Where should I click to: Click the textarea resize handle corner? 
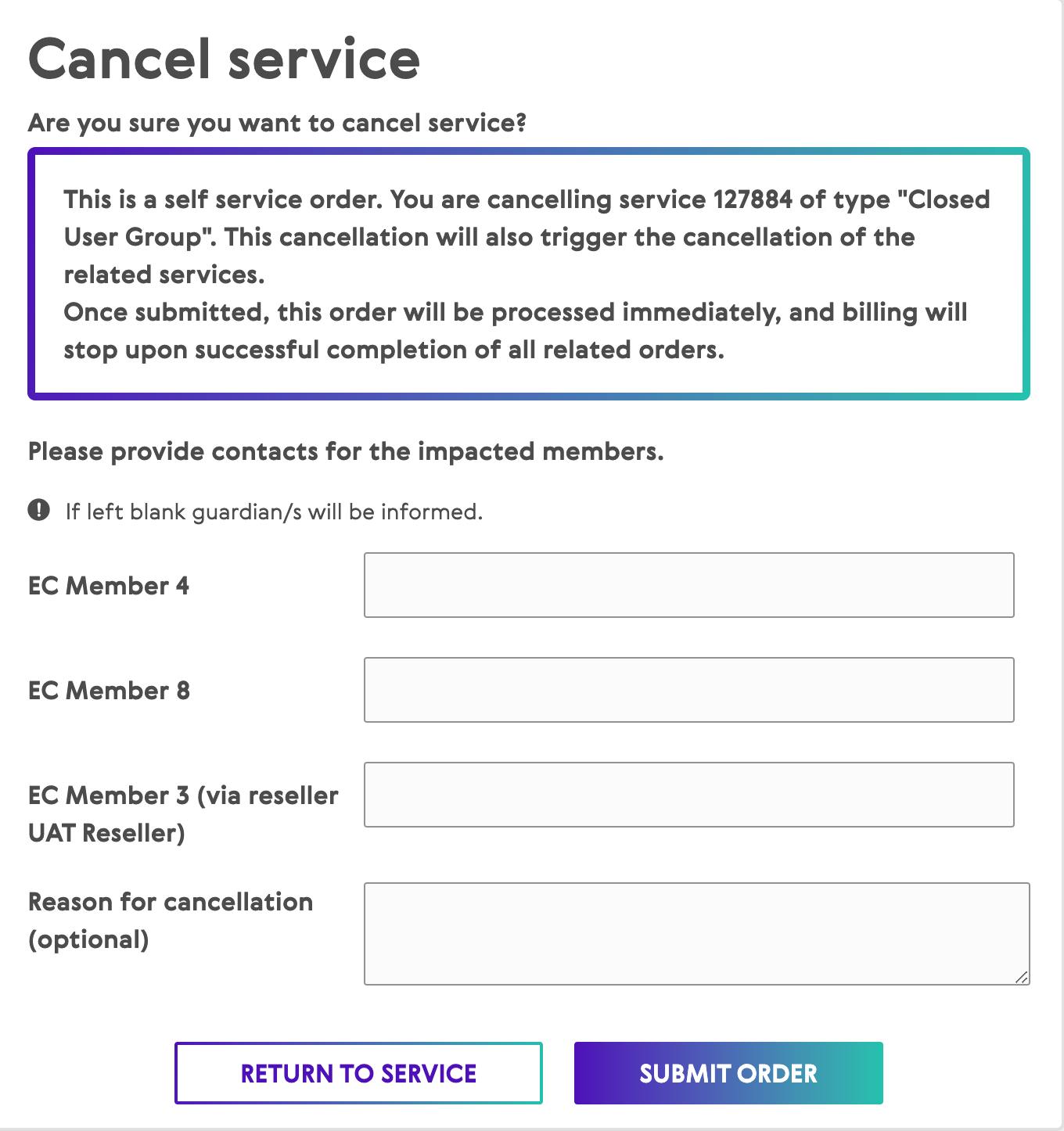[1021, 976]
